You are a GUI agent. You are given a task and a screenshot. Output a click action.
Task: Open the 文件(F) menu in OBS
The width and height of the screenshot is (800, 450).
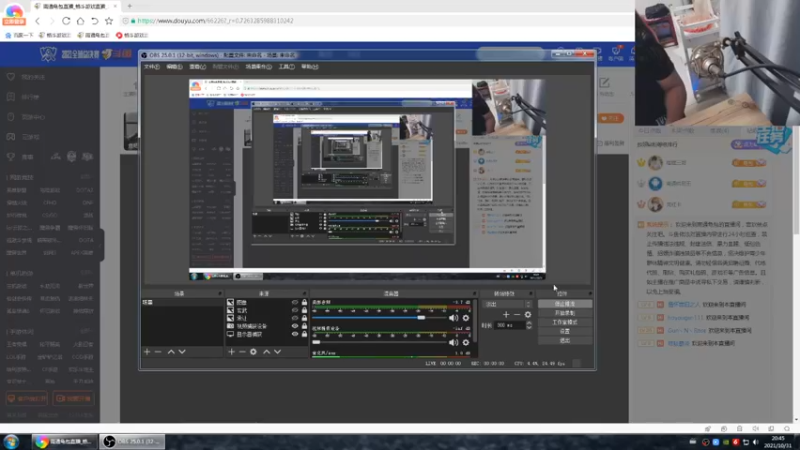pos(152,67)
